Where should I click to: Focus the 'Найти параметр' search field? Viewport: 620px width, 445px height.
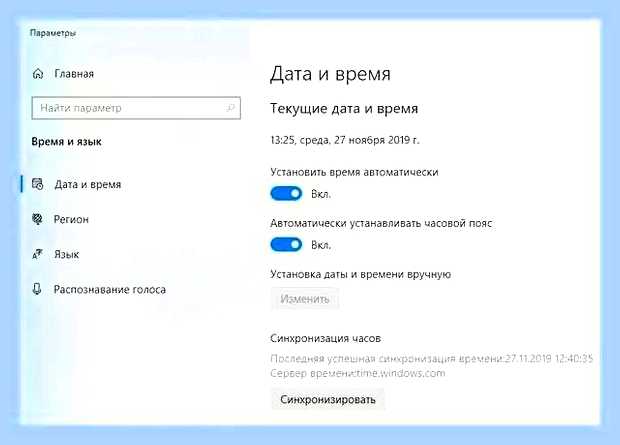136,108
